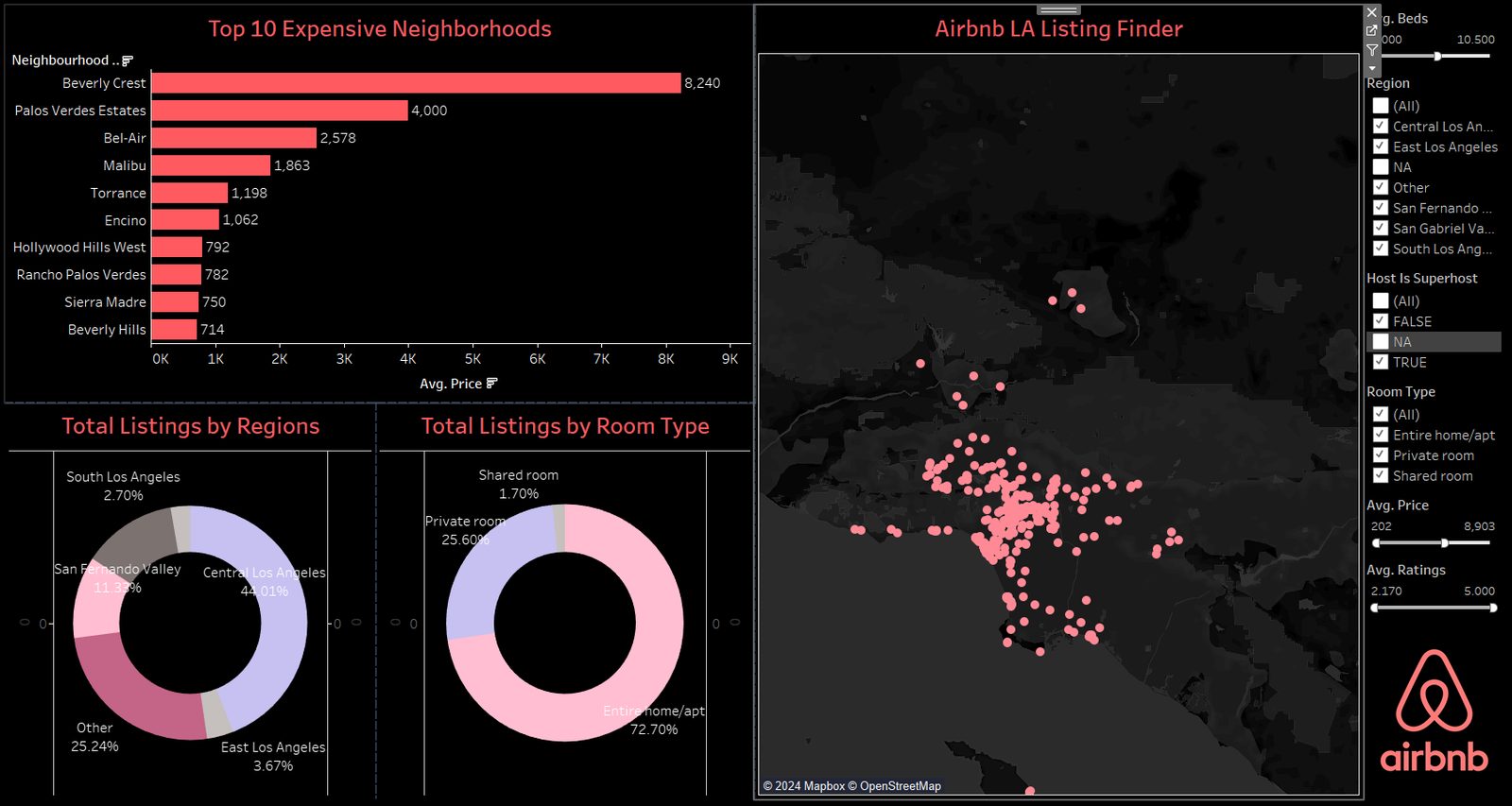The height and width of the screenshot is (806, 1512).
Task: Open the OpenStreetMap attribution link
Action: coord(894,786)
